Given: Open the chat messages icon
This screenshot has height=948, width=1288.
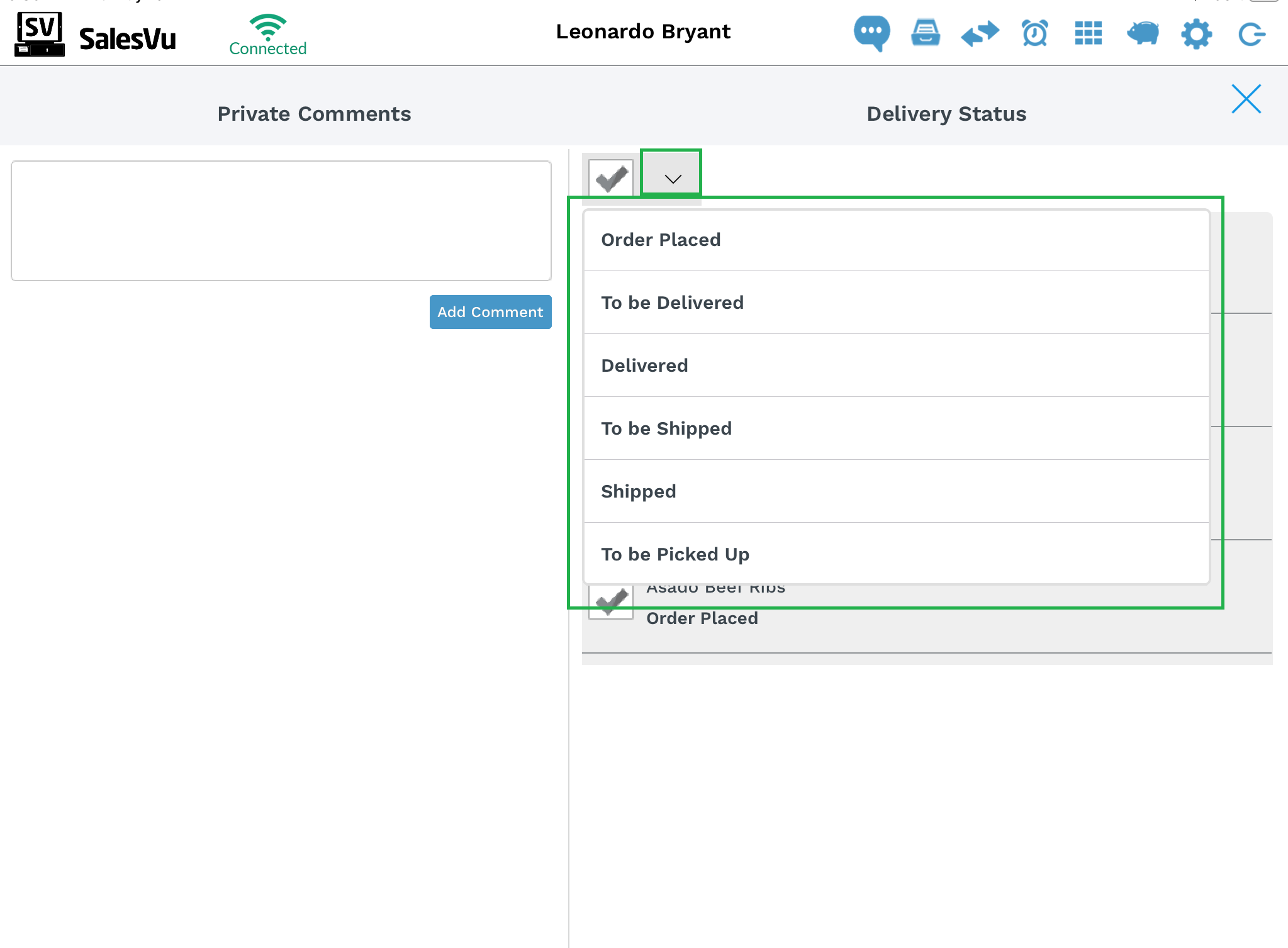Looking at the screenshot, I should (871, 33).
